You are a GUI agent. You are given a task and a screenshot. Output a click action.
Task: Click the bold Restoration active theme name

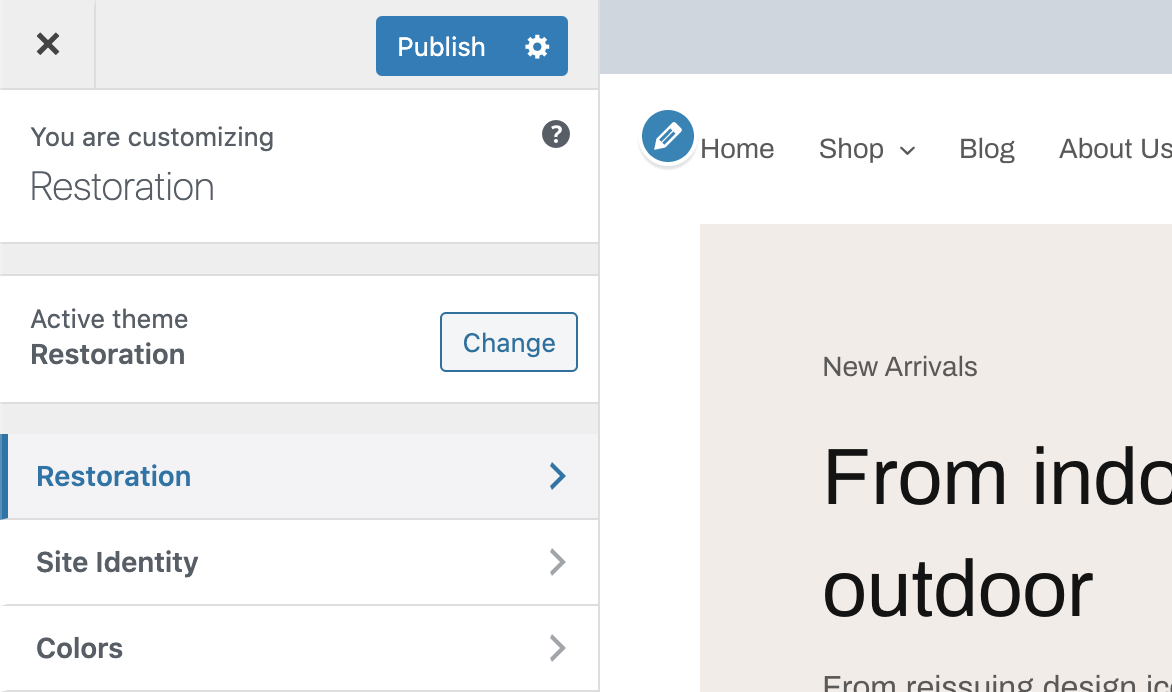coord(107,354)
